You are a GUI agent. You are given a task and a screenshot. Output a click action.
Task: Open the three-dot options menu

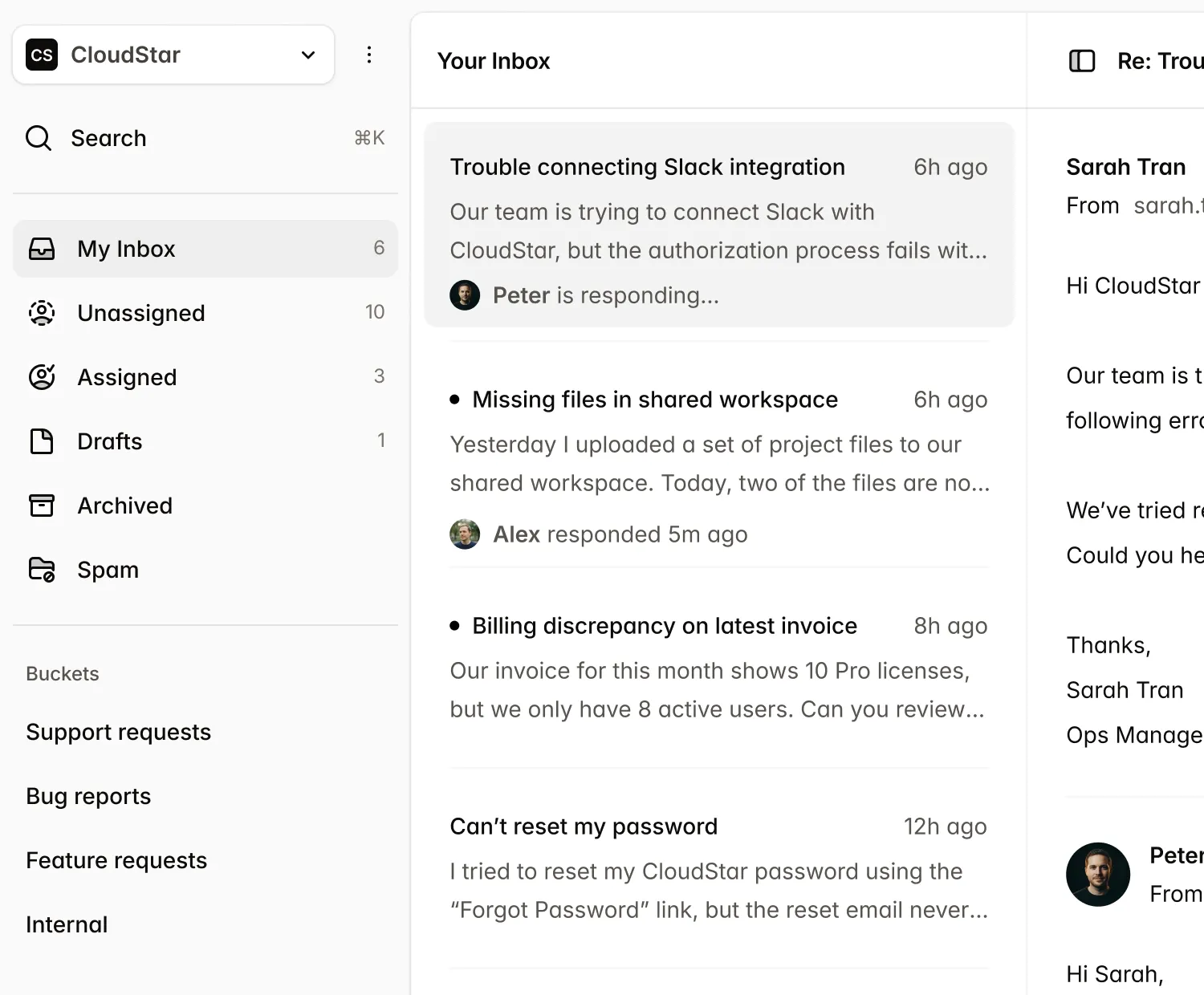click(369, 55)
